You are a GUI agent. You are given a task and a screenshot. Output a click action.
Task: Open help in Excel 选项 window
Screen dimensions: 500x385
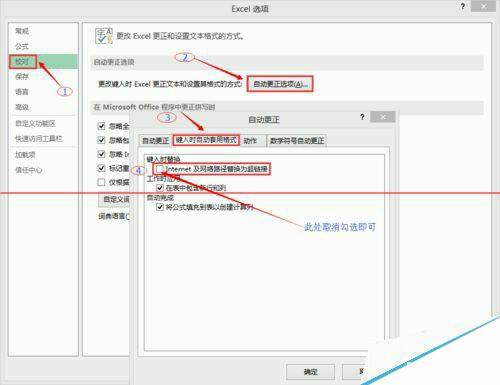coord(463,7)
